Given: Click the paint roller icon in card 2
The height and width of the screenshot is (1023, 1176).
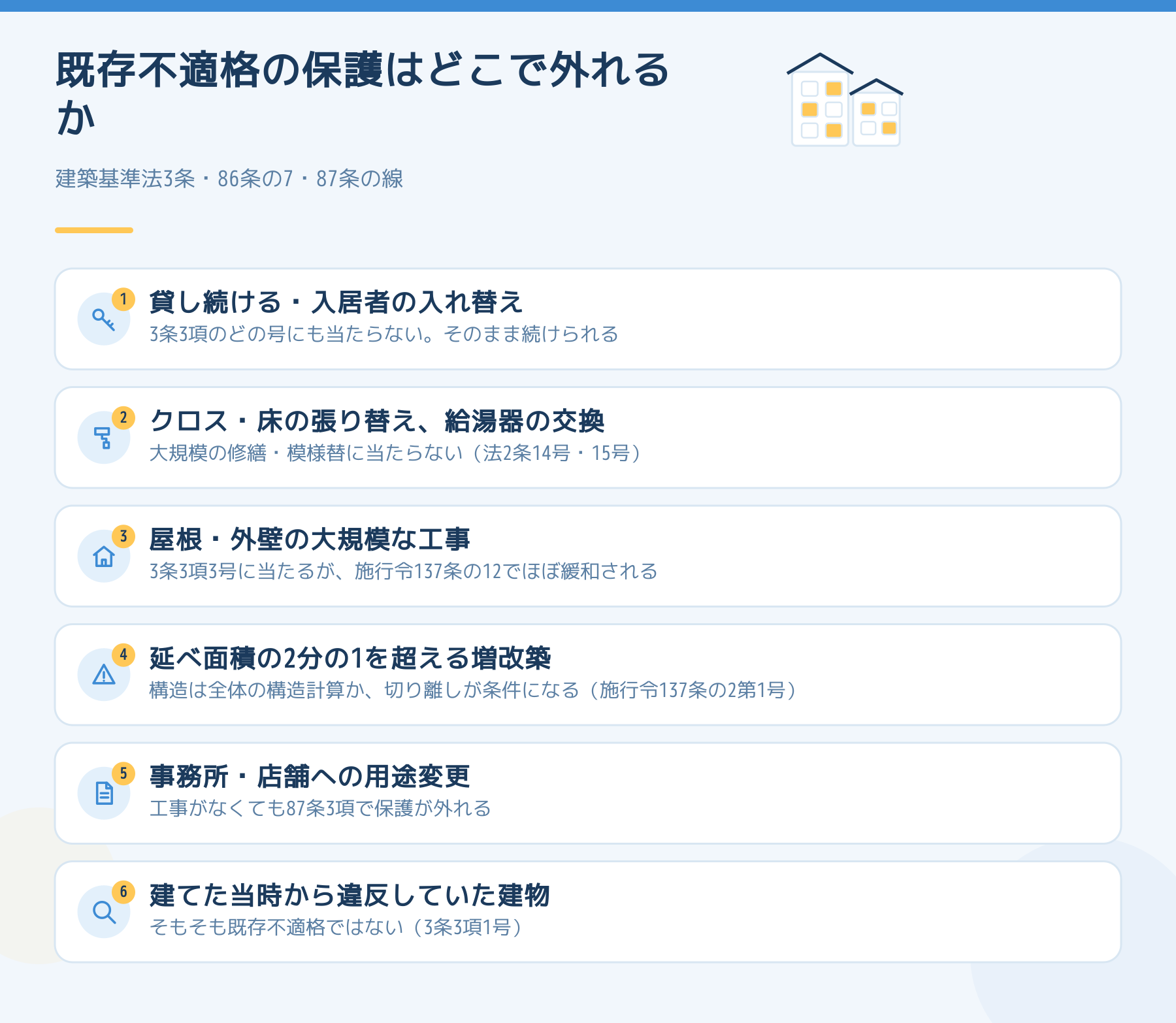Looking at the screenshot, I should pyautogui.click(x=103, y=438).
